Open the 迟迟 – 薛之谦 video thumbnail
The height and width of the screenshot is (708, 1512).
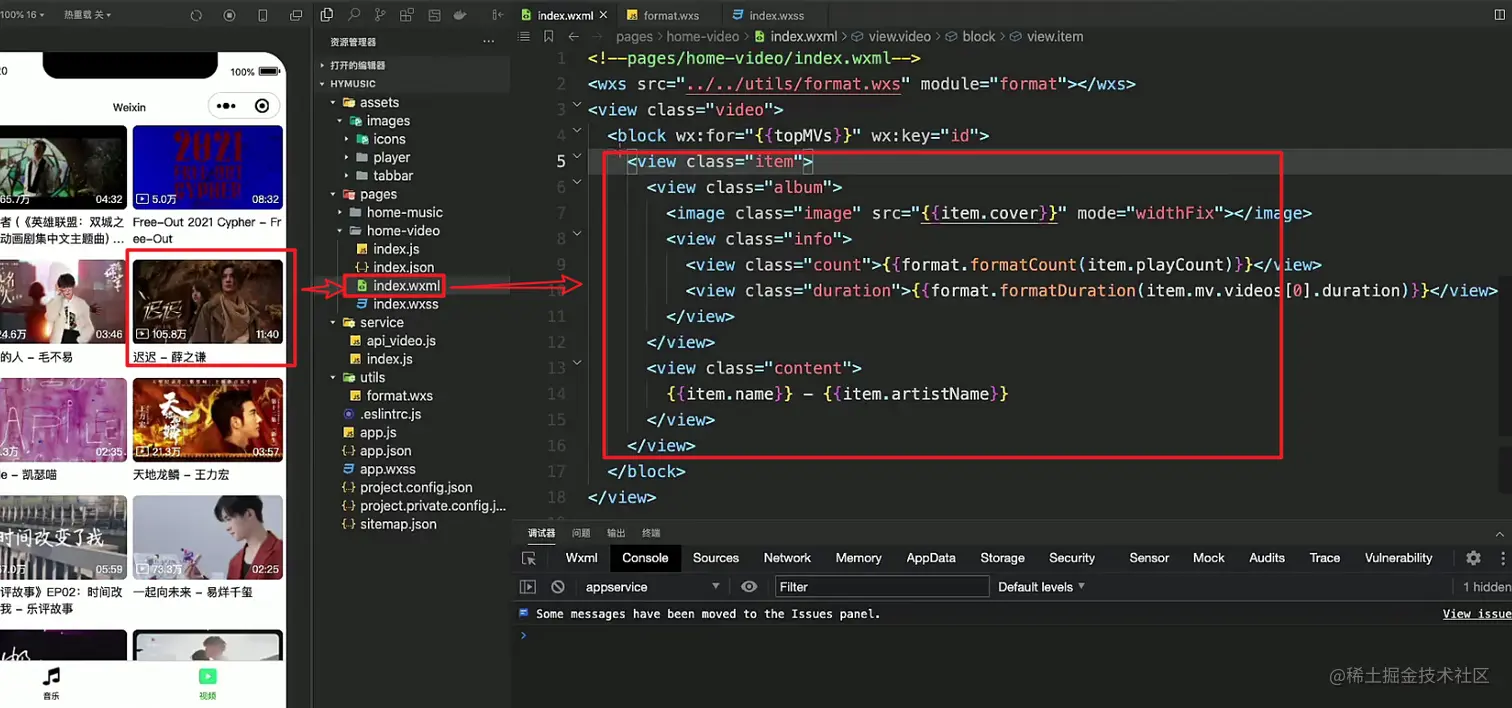point(208,301)
